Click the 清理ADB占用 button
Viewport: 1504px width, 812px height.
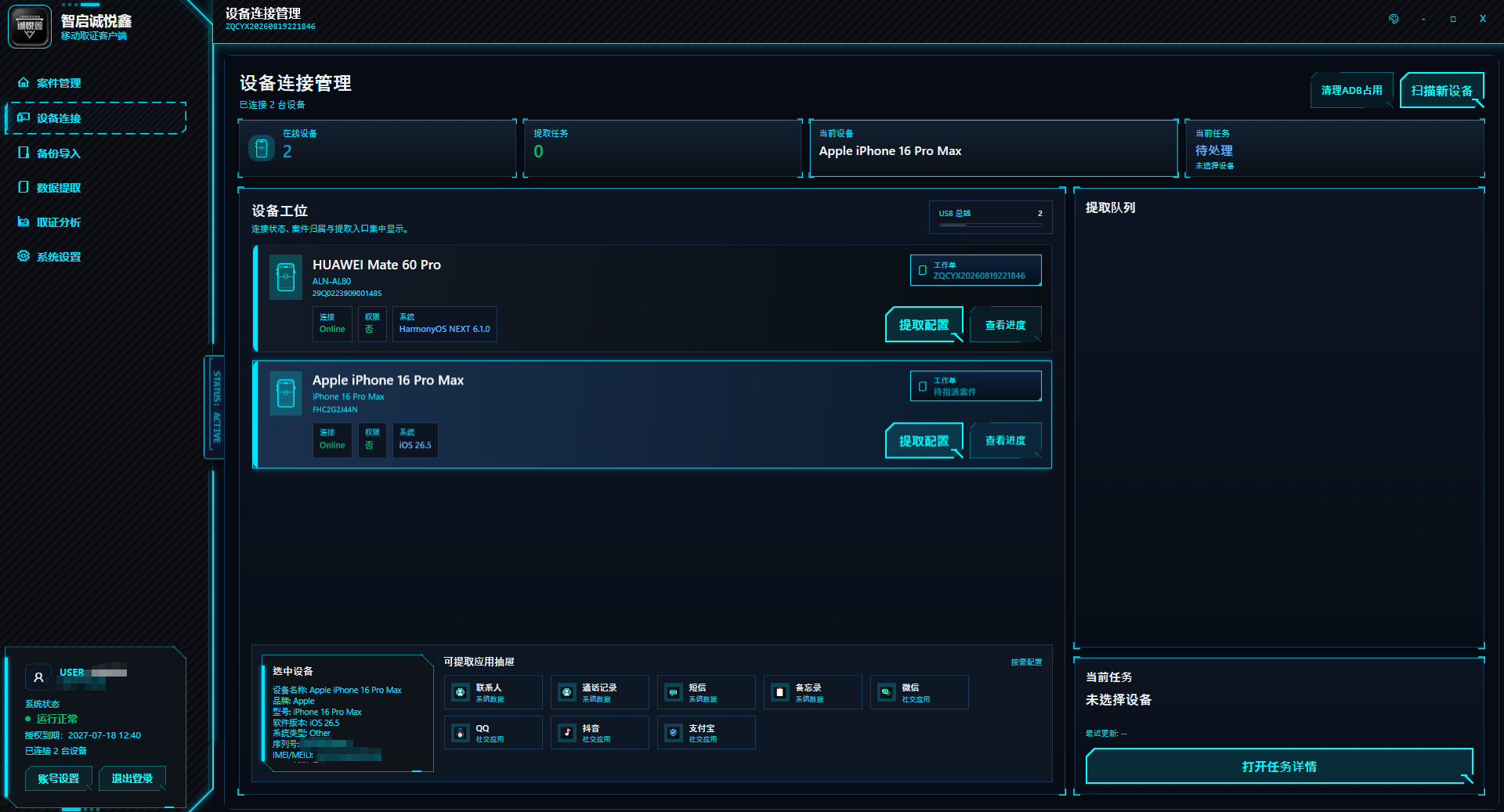(x=1351, y=91)
